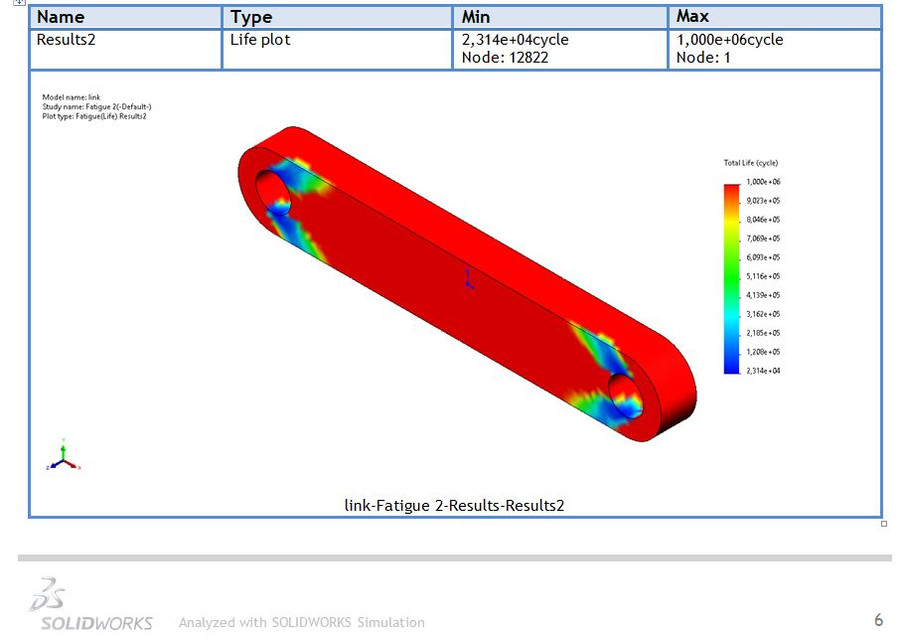Click the Total Life legend title
Screen dimensions: 905x640
click(750, 162)
